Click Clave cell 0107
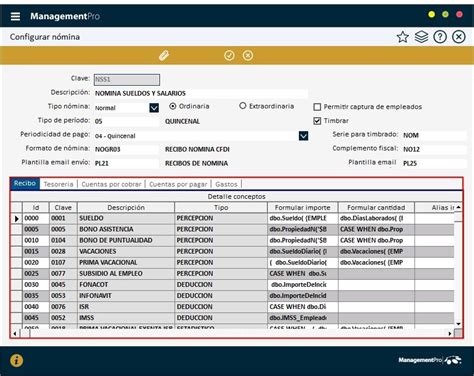Viewport: 474px width, 376px height. click(x=63, y=262)
